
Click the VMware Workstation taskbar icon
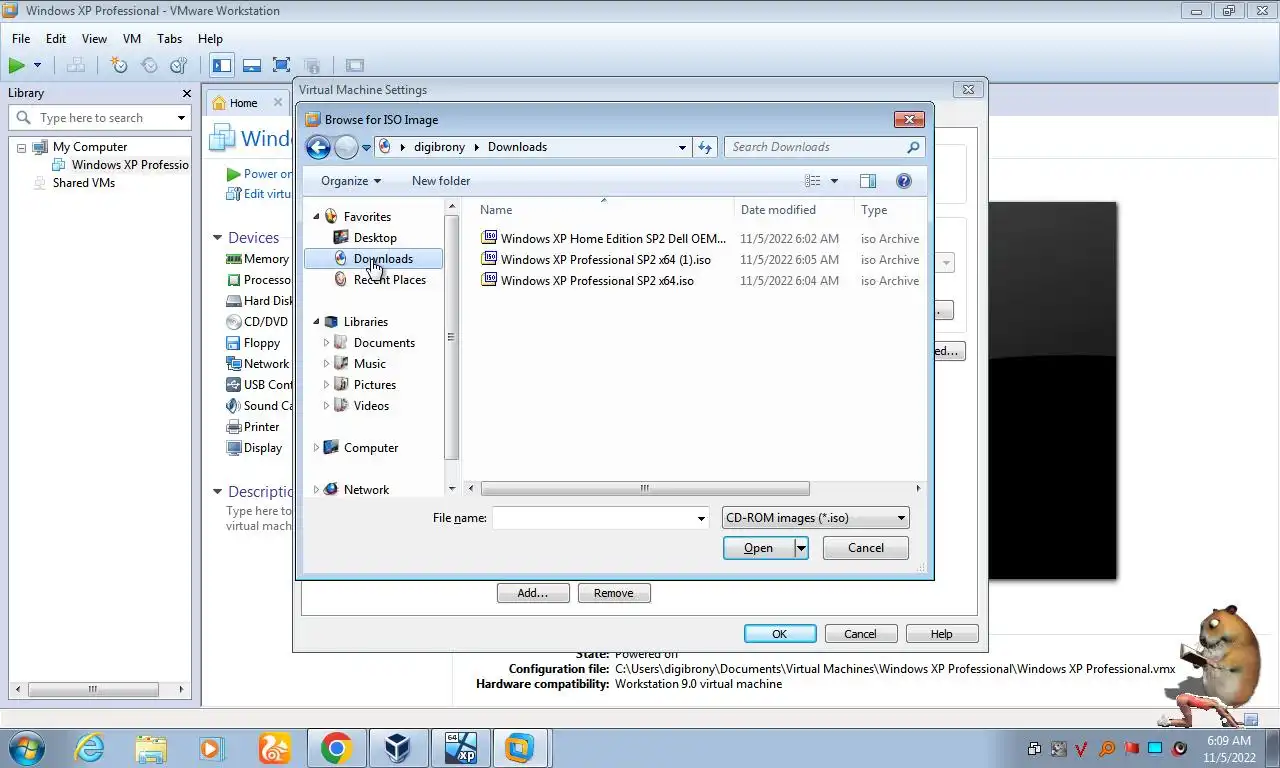[x=521, y=748]
